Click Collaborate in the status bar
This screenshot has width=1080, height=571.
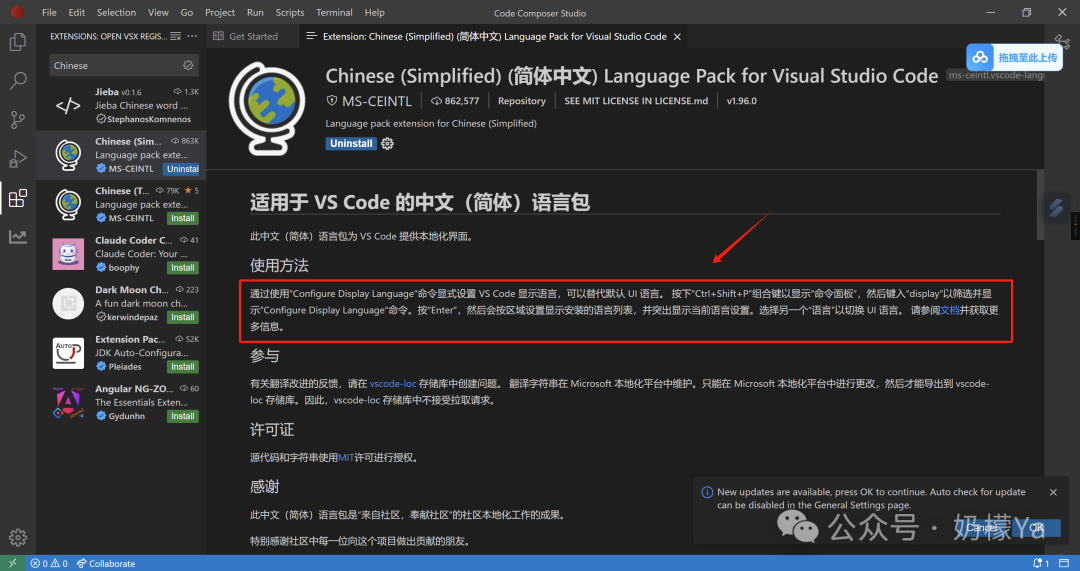[x=106, y=563]
